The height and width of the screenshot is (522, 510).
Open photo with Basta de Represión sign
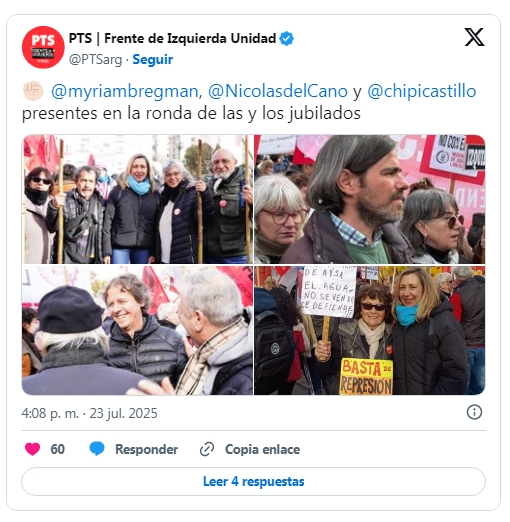tap(370, 330)
